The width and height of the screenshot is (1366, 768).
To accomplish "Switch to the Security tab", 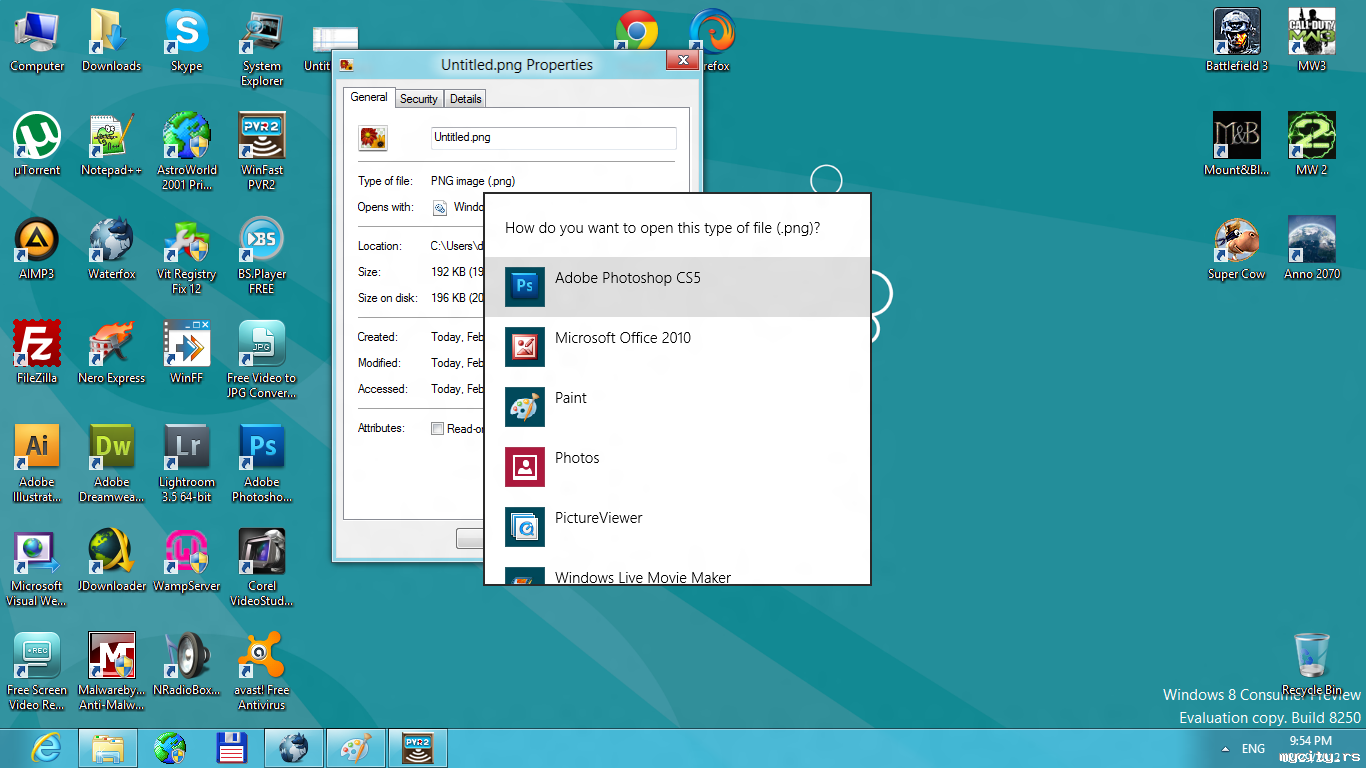I will pos(418,99).
